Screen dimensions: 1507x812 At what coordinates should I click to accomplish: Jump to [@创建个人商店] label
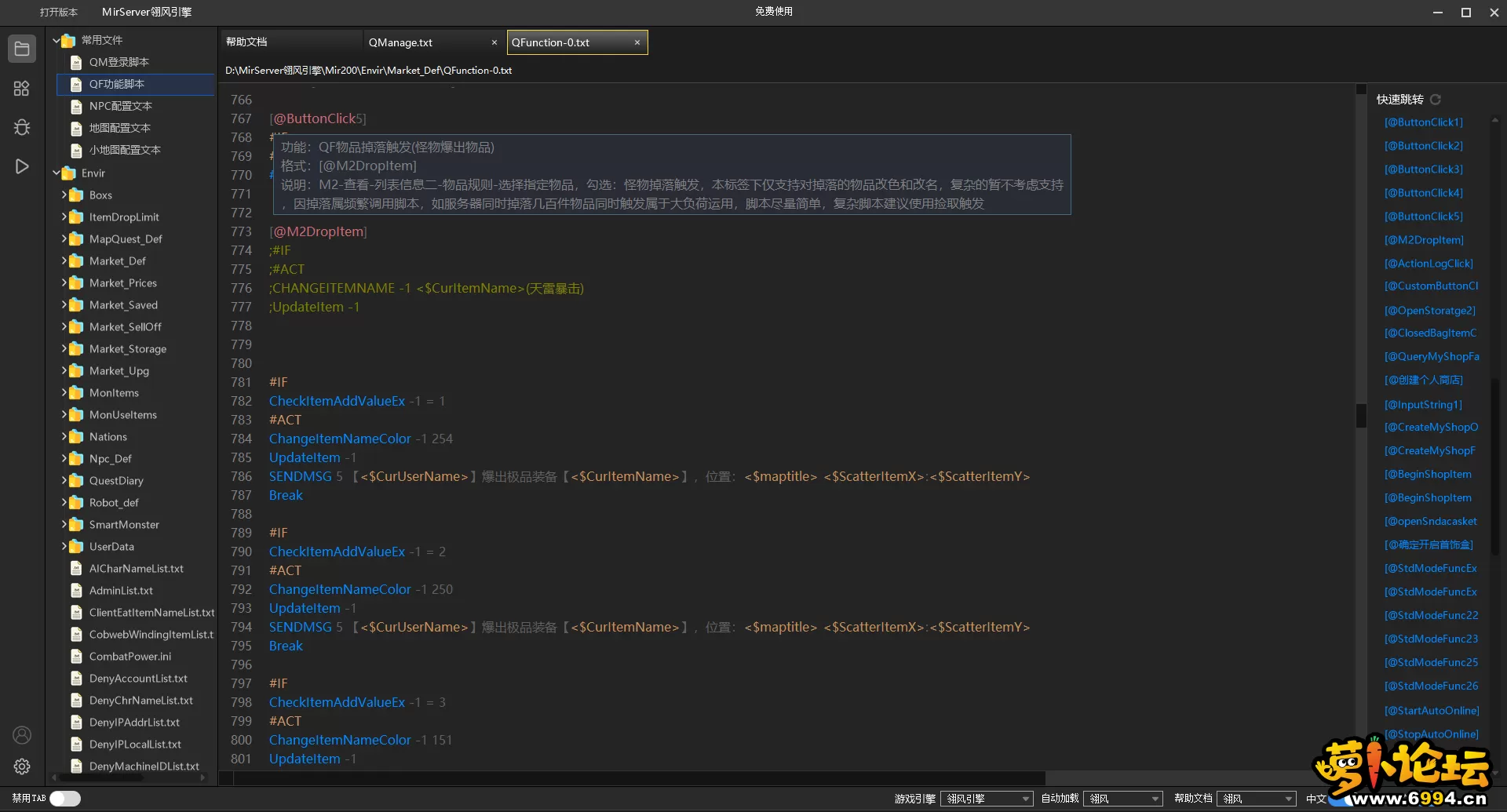click(1424, 381)
